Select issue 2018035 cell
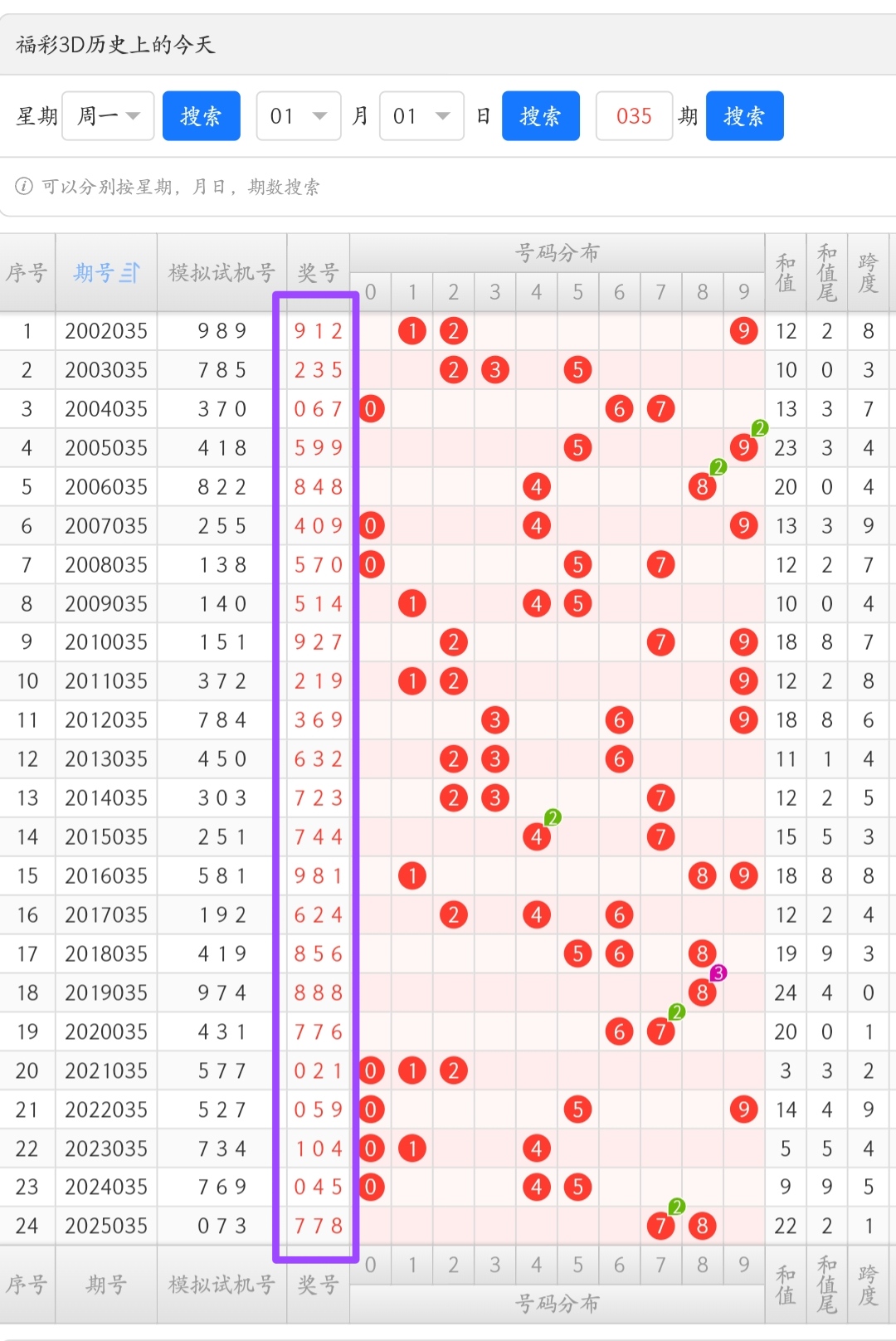The image size is (896, 1341). (x=106, y=954)
